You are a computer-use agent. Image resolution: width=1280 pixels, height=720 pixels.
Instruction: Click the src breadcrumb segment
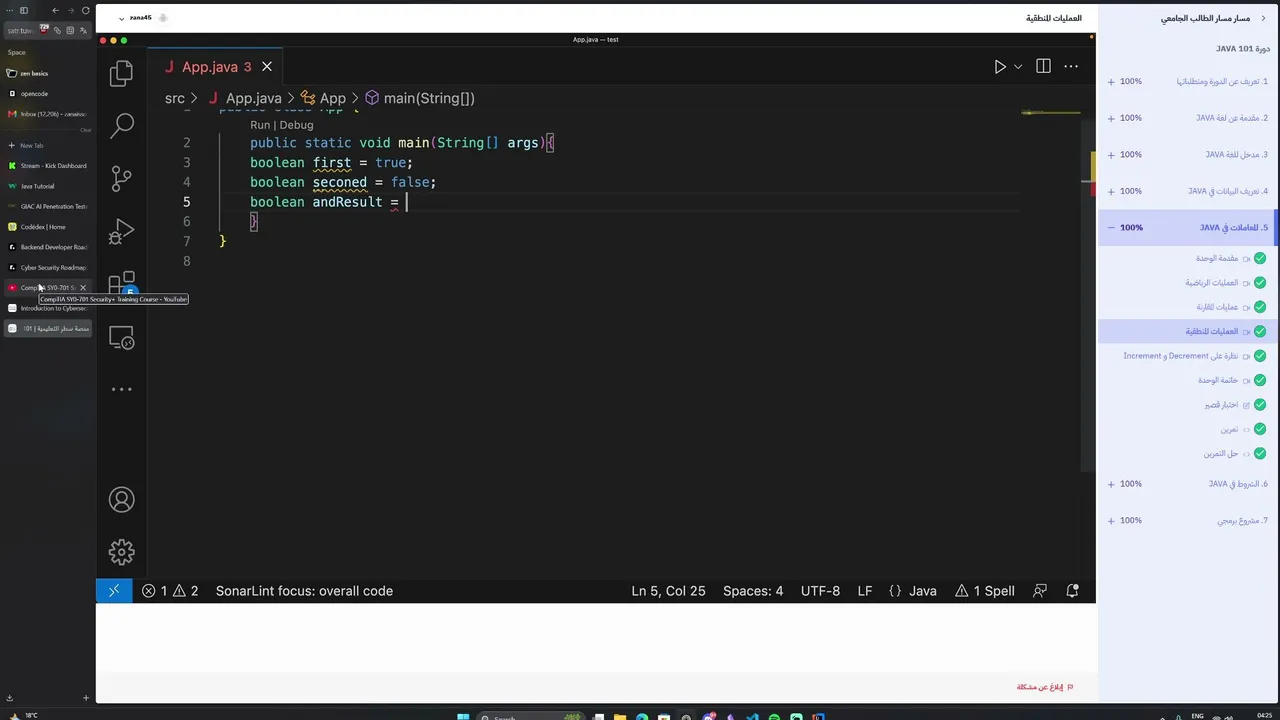[175, 98]
